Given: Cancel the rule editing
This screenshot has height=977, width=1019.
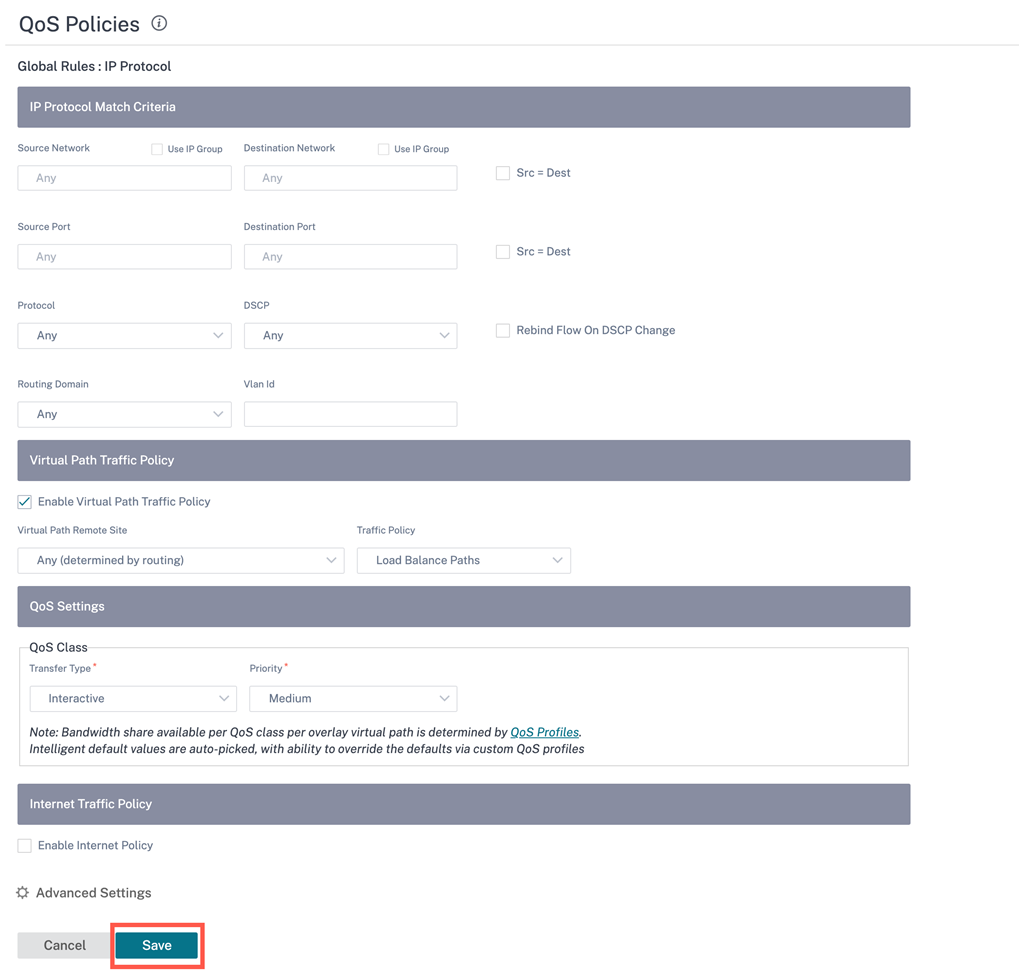Looking at the screenshot, I should point(64,945).
